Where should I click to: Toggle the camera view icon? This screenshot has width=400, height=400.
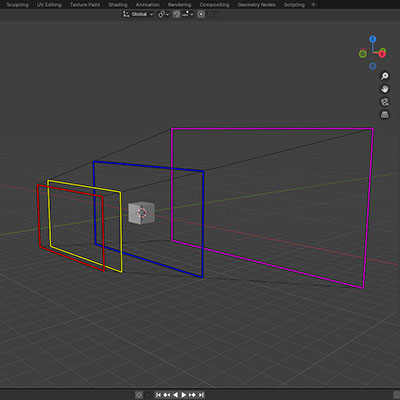385,102
